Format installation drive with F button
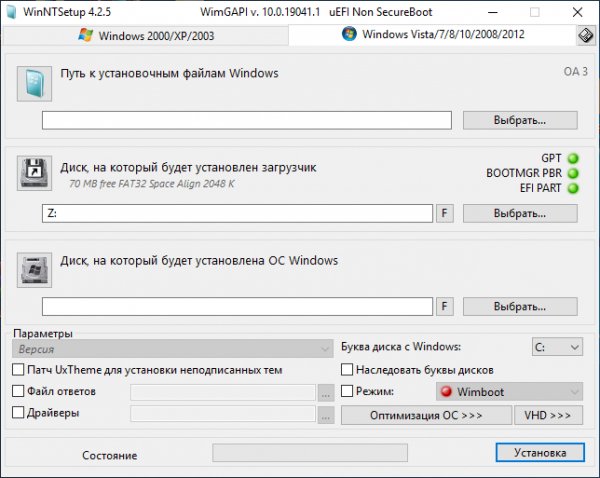Viewport: 600px width, 478px height. pyautogui.click(x=445, y=307)
